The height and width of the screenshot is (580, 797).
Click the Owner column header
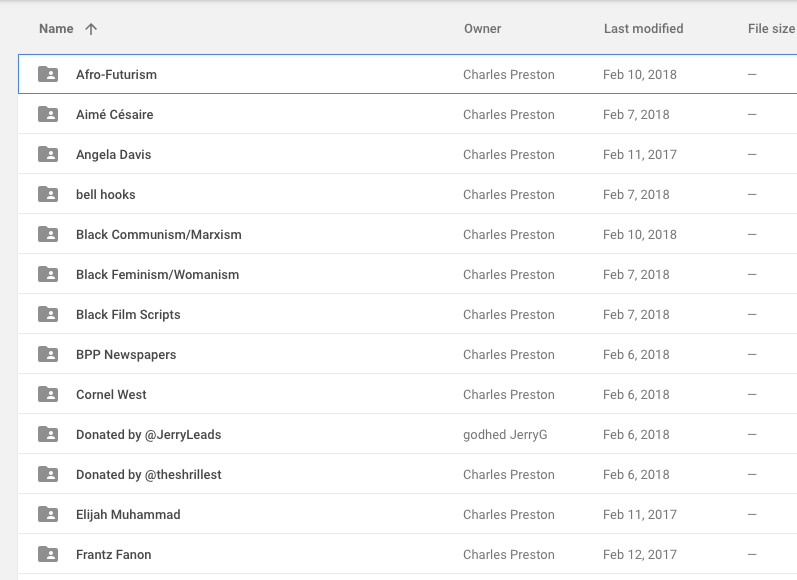click(482, 29)
